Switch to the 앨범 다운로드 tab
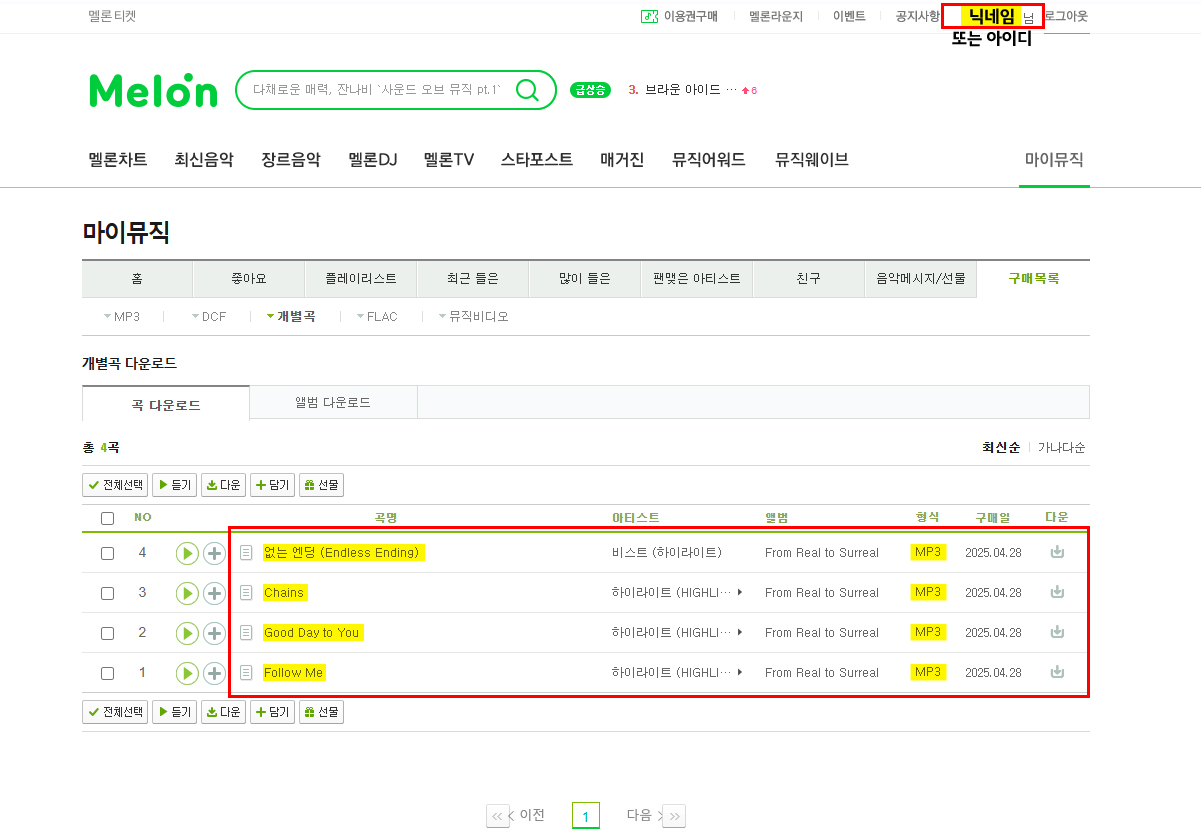The width and height of the screenshot is (1201, 833). [333, 402]
